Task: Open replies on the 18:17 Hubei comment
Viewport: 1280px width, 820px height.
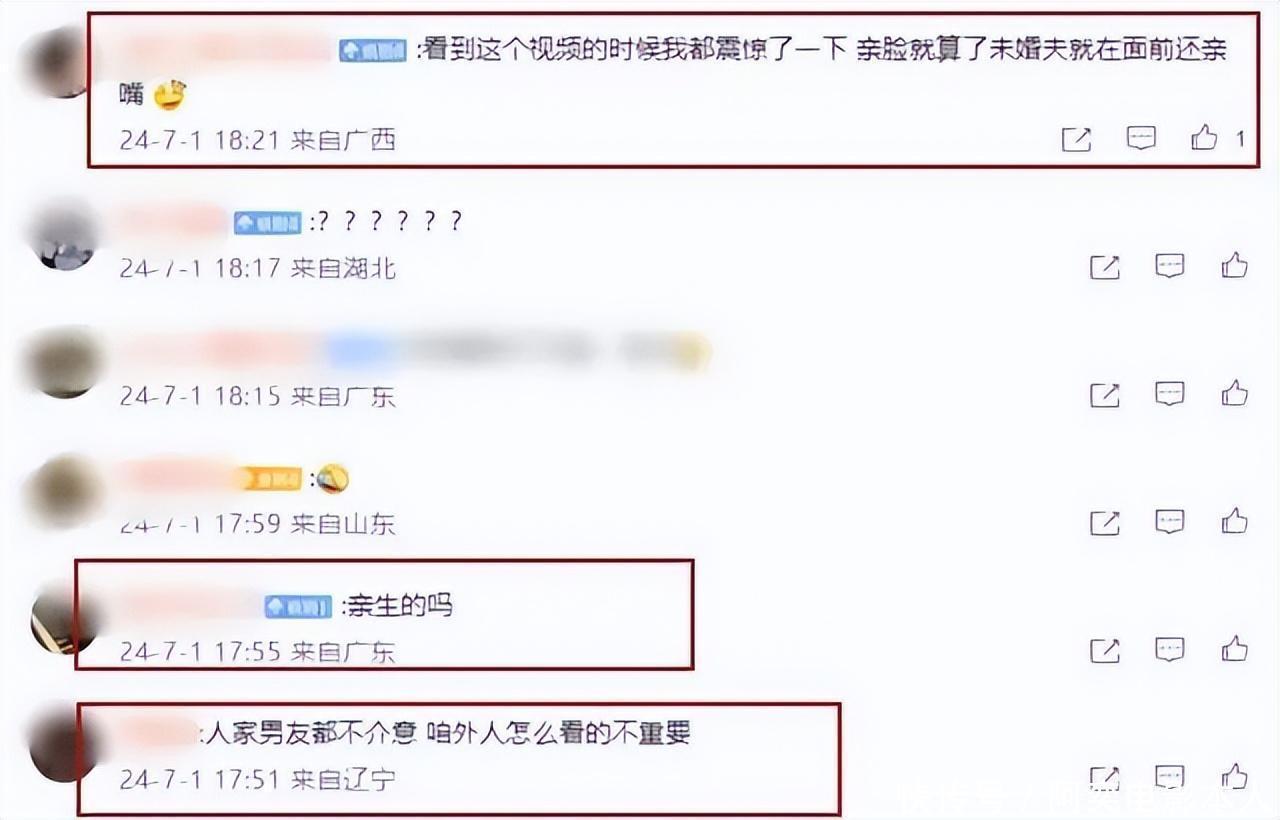Action: (1170, 265)
